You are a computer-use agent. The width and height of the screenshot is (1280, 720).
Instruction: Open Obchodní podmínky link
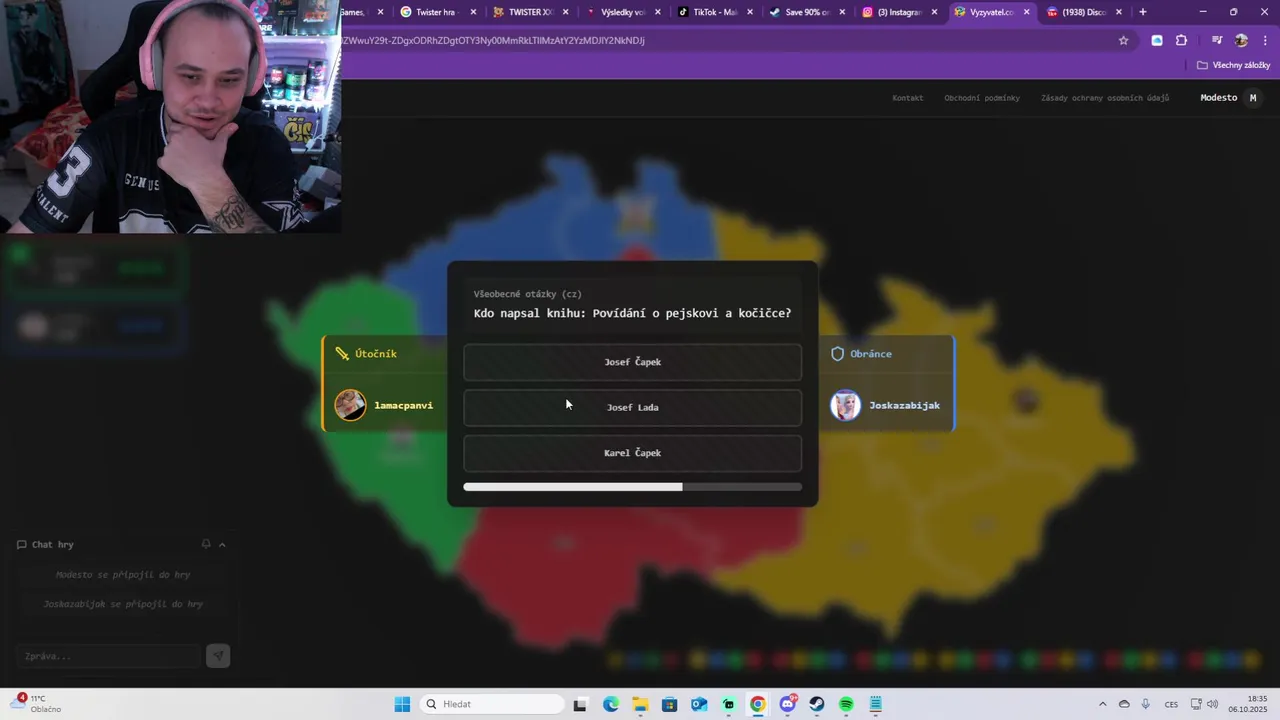[x=982, y=98]
